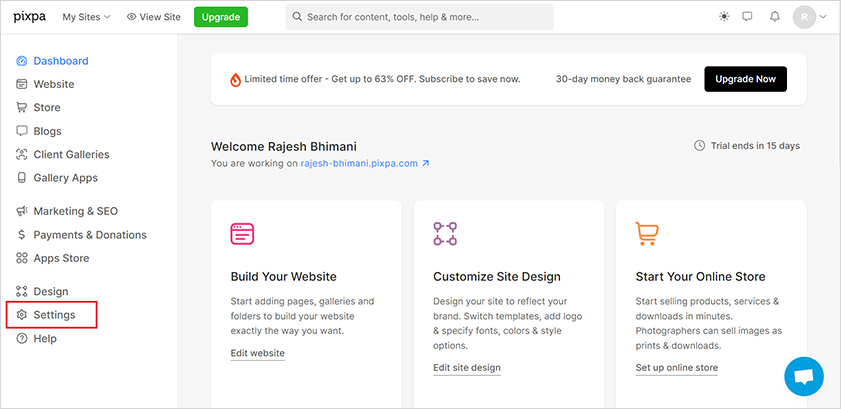Focus the search content field
The width and height of the screenshot is (841, 409).
419,17
